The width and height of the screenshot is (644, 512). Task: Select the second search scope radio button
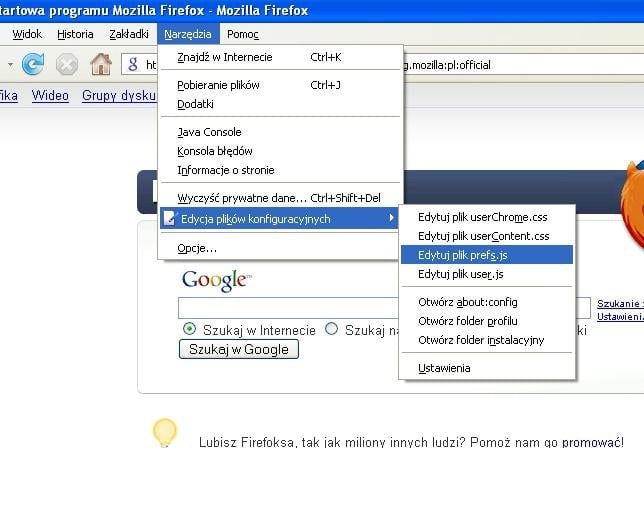[332, 329]
